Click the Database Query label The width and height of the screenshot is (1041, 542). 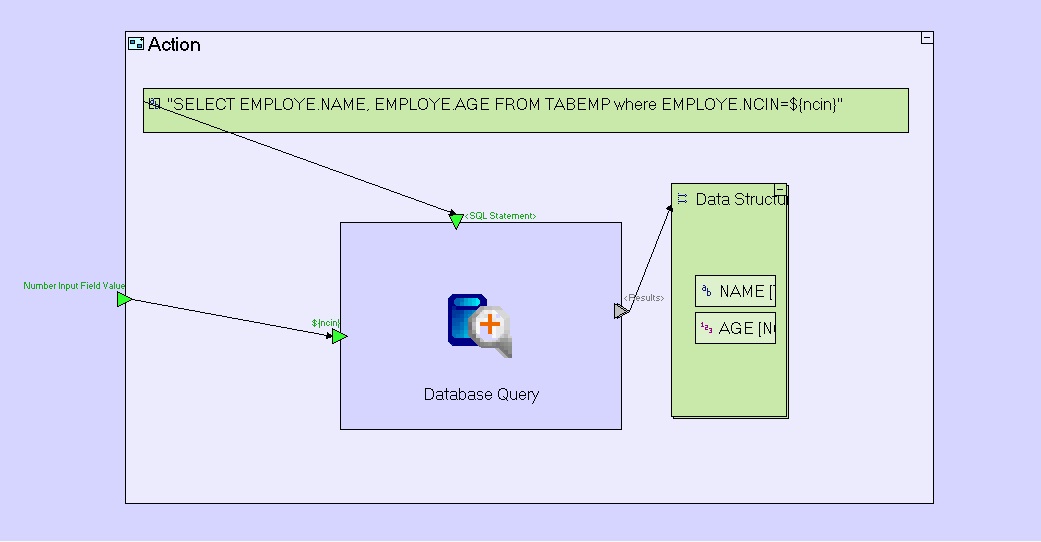pos(481,394)
